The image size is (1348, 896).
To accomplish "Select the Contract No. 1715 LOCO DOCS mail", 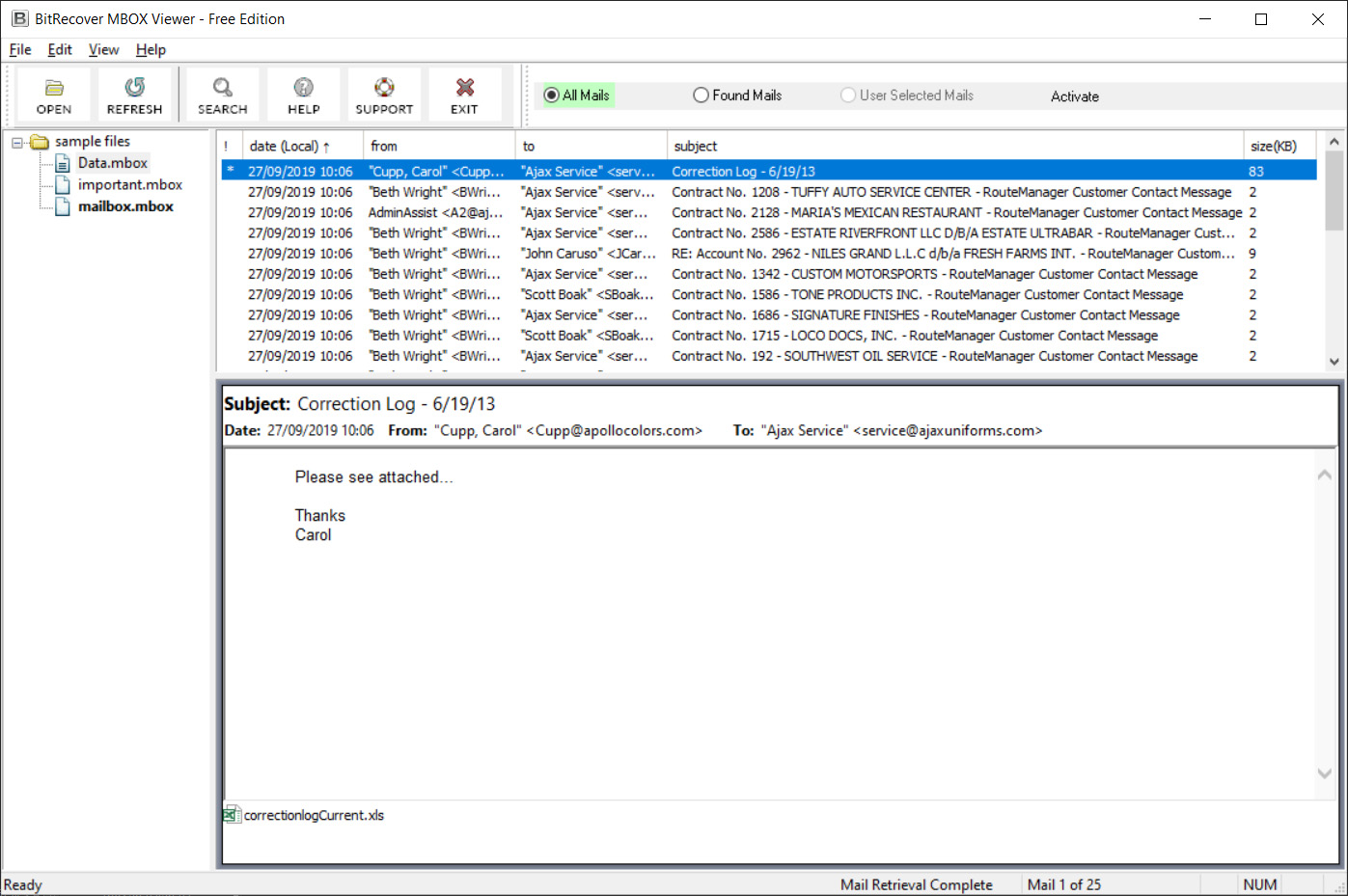I will [769, 336].
